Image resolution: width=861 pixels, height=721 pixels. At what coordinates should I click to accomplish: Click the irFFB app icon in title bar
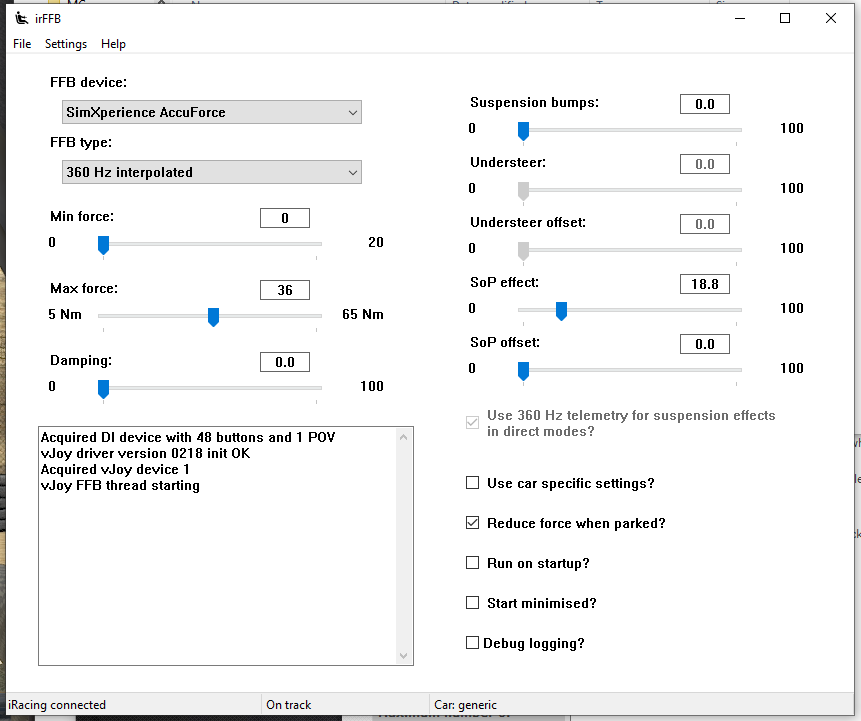click(21, 18)
